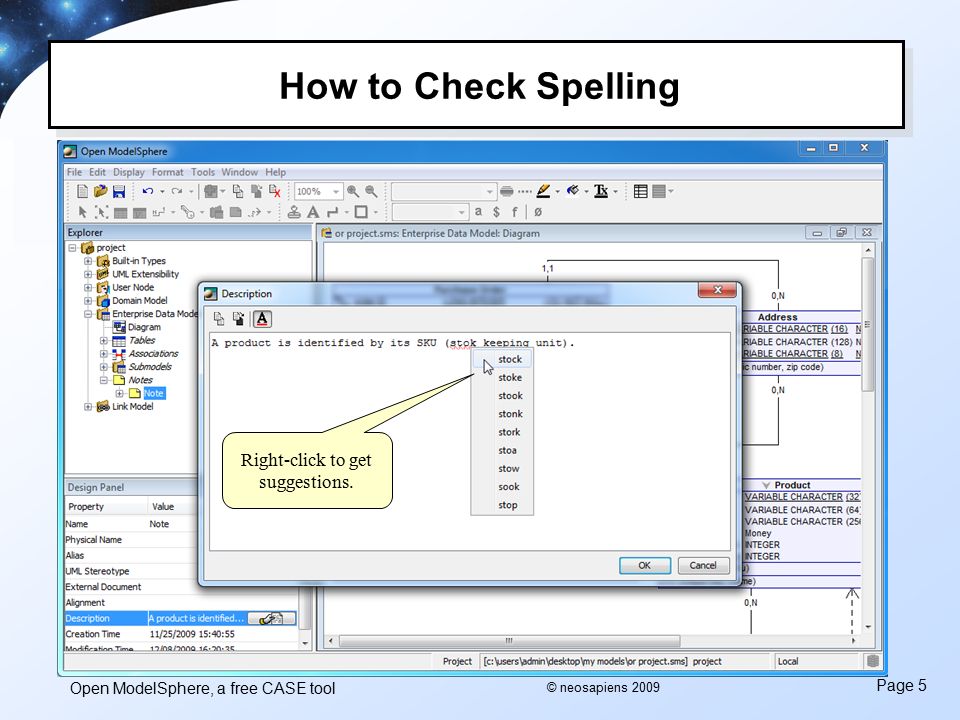Viewport: 960px width, 720px height.
Task: Click the diagram horizontal scrollbar
Action: (509, 641)
